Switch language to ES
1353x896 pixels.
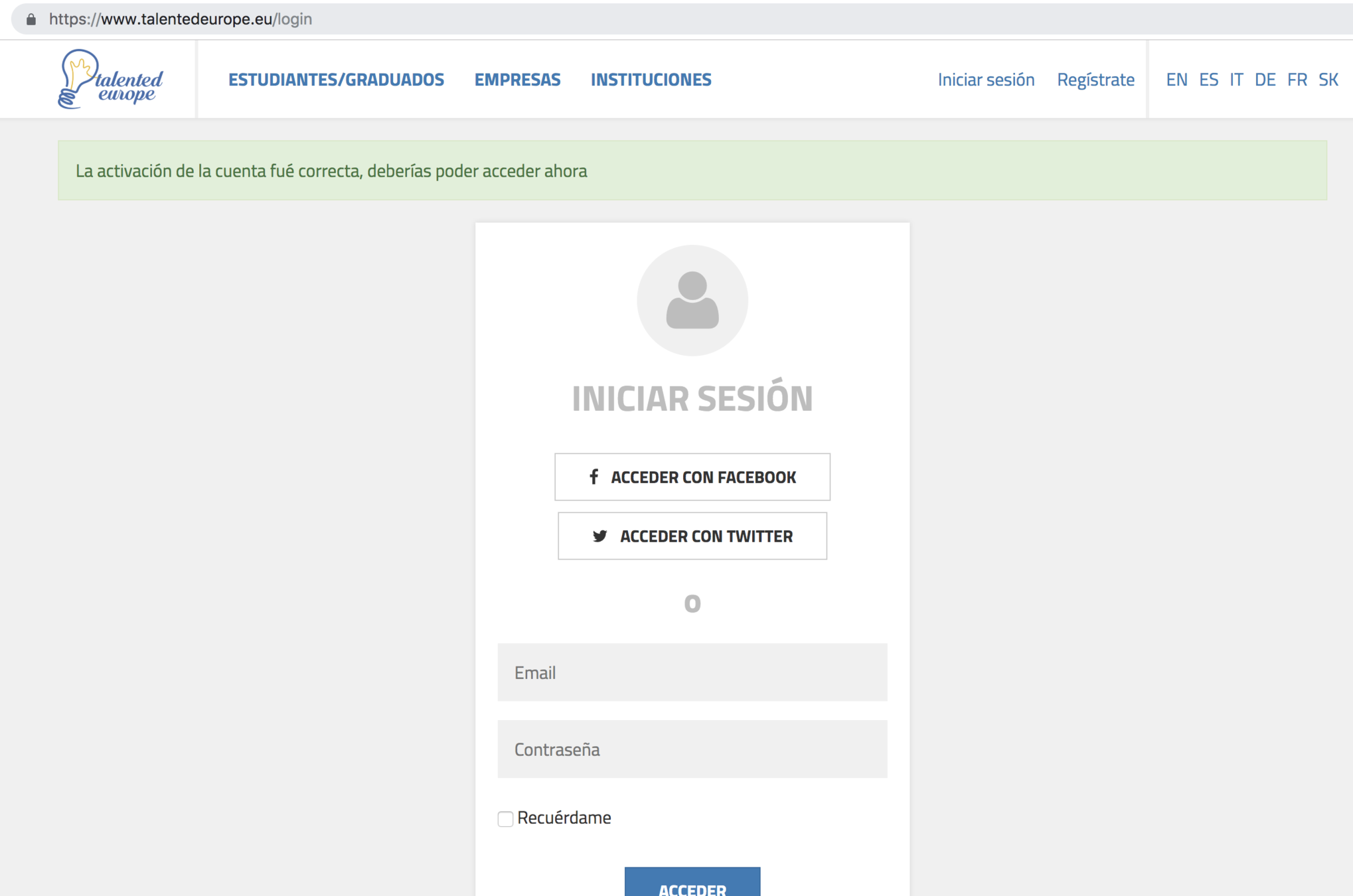tap(1208, 80)
